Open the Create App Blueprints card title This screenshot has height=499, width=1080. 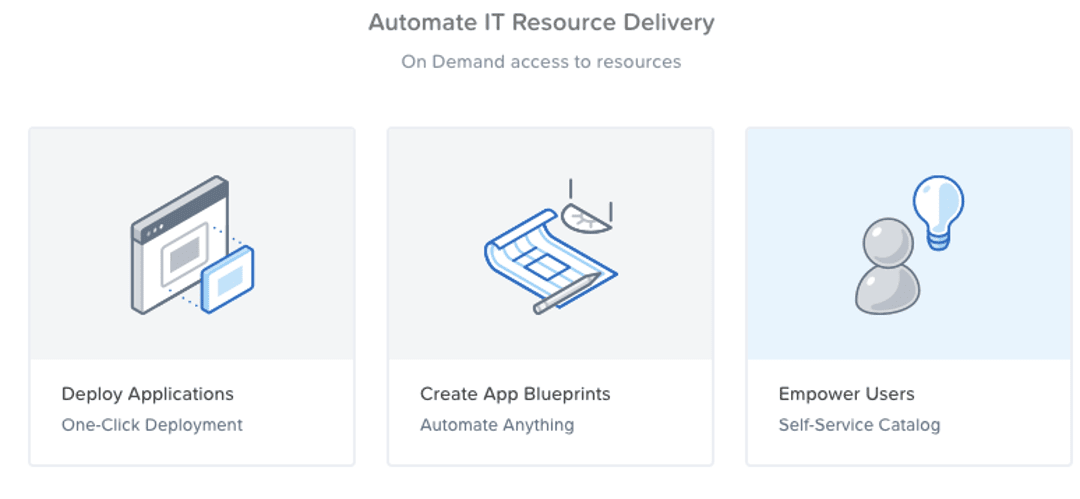tap(515, 394)
